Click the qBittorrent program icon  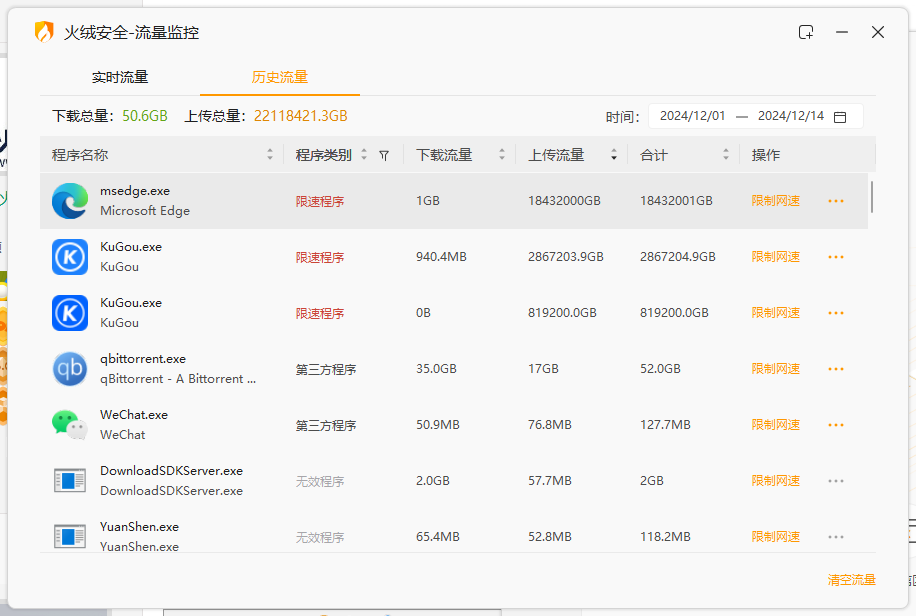click(x=70, y=369)
